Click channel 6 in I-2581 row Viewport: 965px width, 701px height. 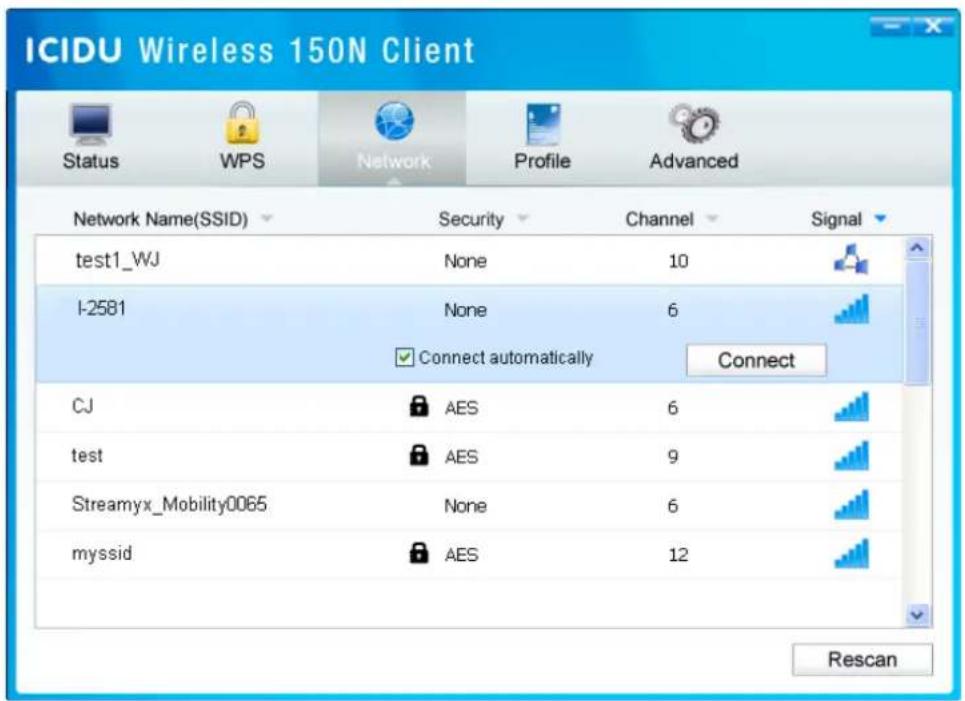pos(673,310)
